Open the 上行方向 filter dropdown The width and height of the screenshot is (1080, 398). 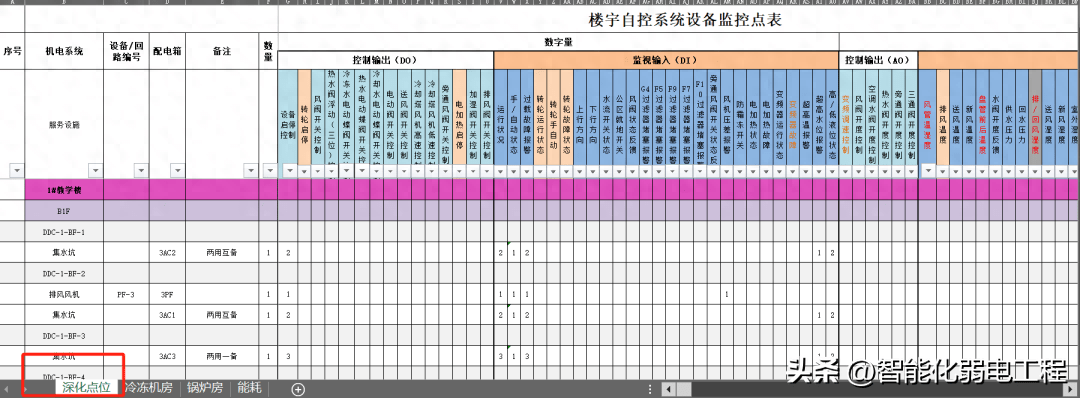pos(579,171)
